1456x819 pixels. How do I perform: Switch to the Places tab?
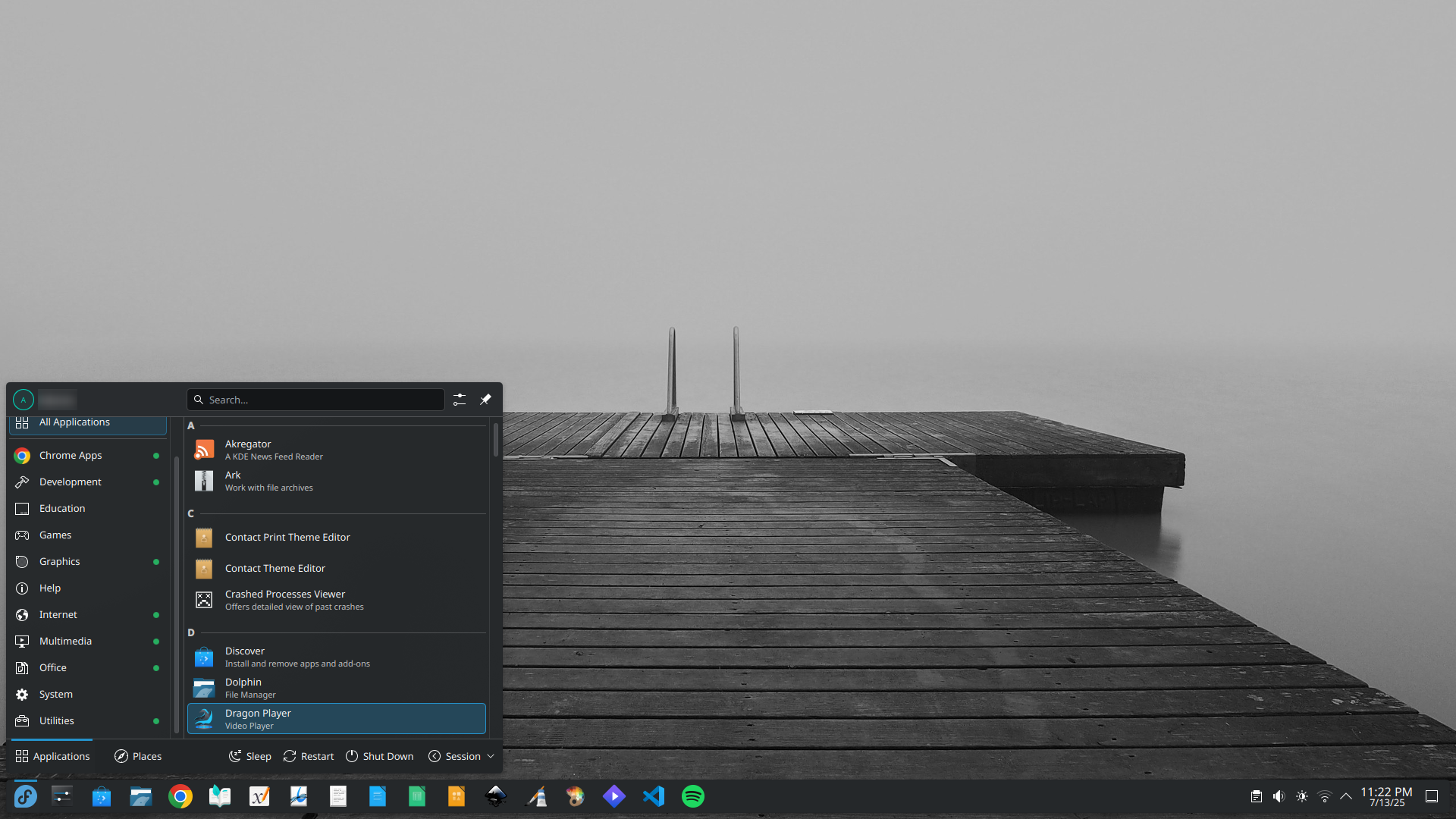[138, 756]
